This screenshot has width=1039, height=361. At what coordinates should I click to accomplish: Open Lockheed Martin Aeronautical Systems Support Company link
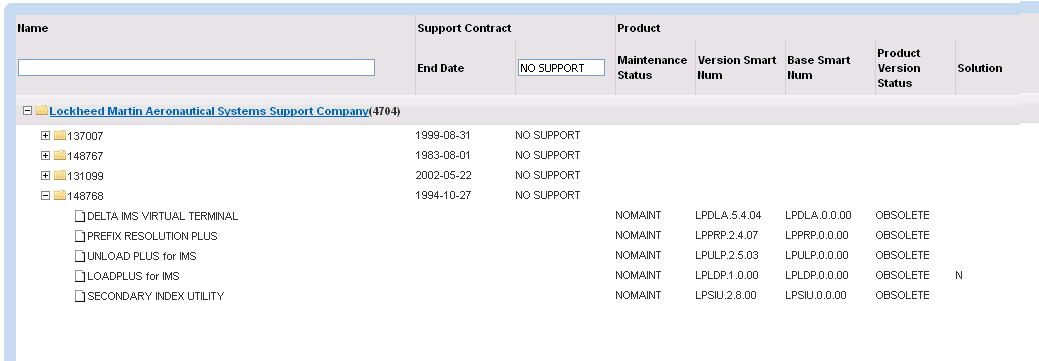coord(208,111)
